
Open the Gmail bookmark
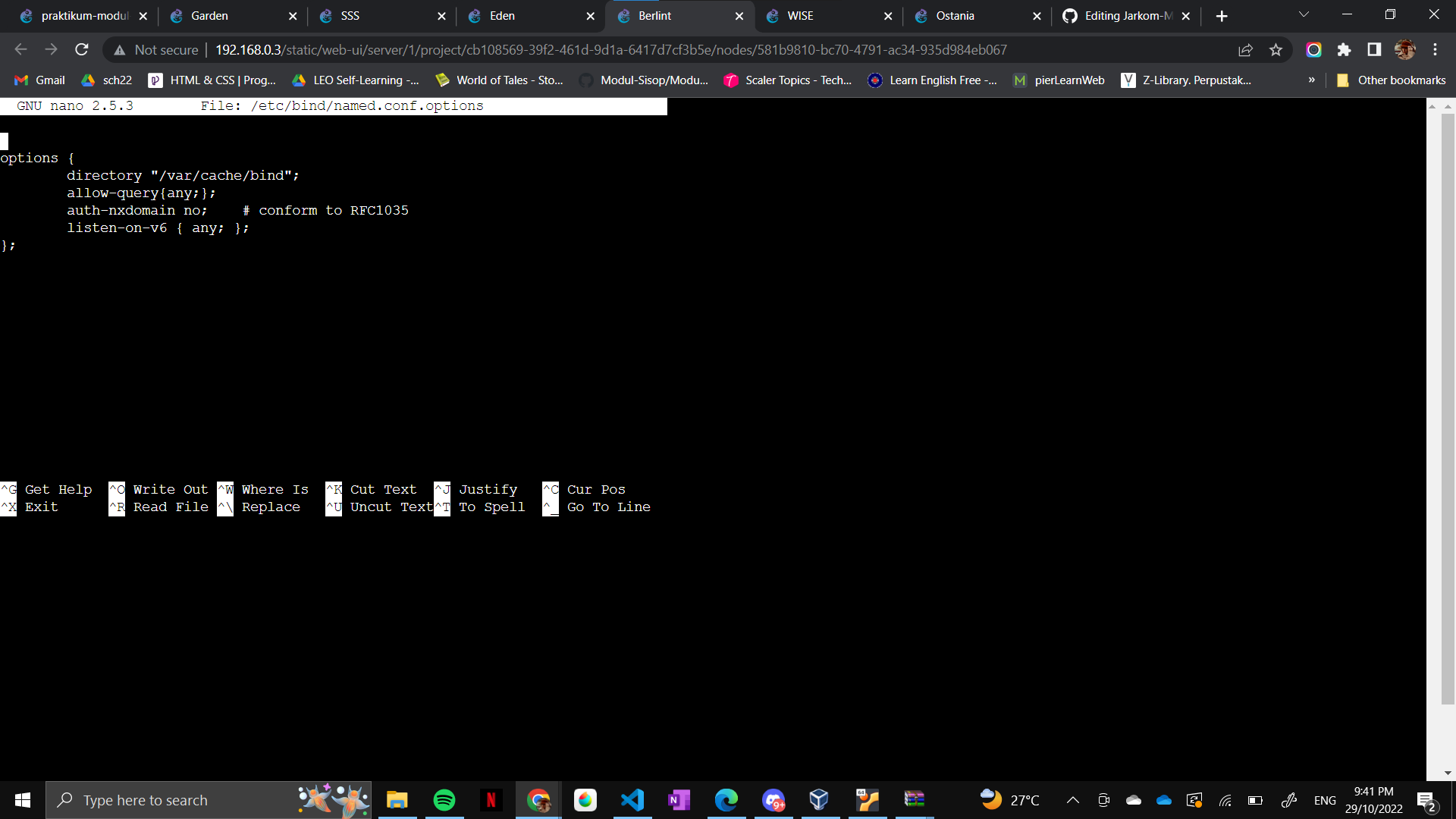pos(40,80)
